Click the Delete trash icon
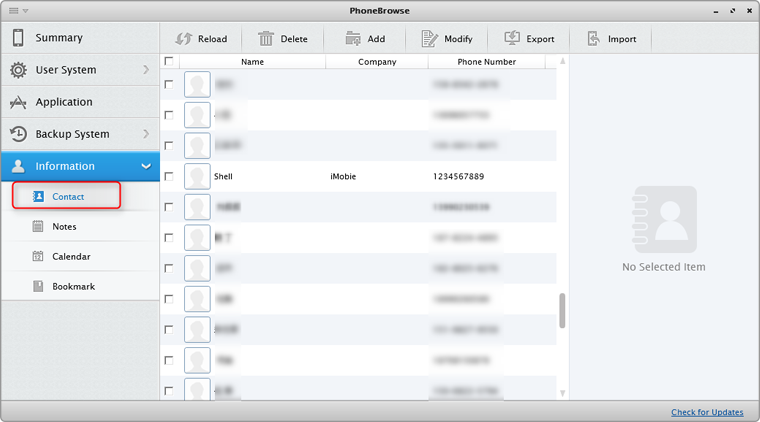This screenshot has width=760, height=422. (266, 39)
